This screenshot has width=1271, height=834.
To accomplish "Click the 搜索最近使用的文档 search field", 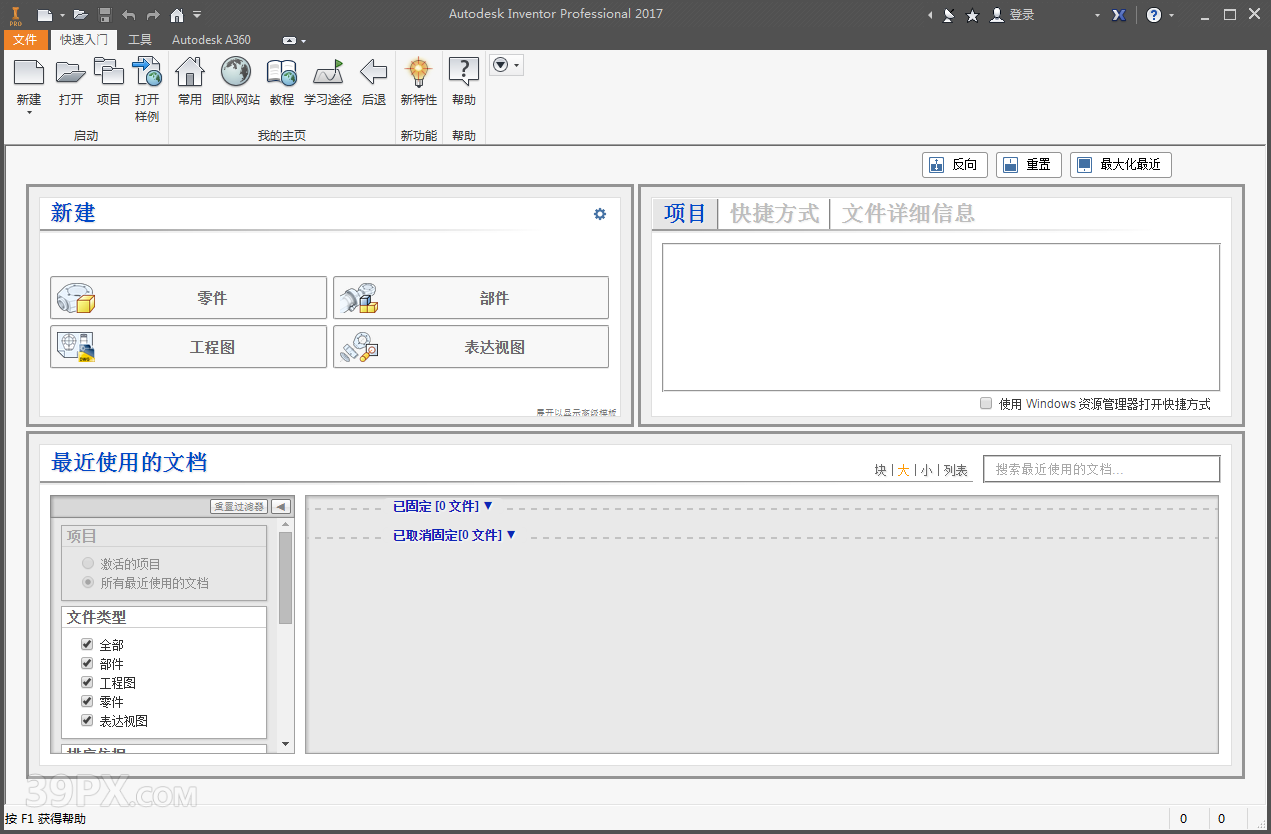I will coord(1102,469).
